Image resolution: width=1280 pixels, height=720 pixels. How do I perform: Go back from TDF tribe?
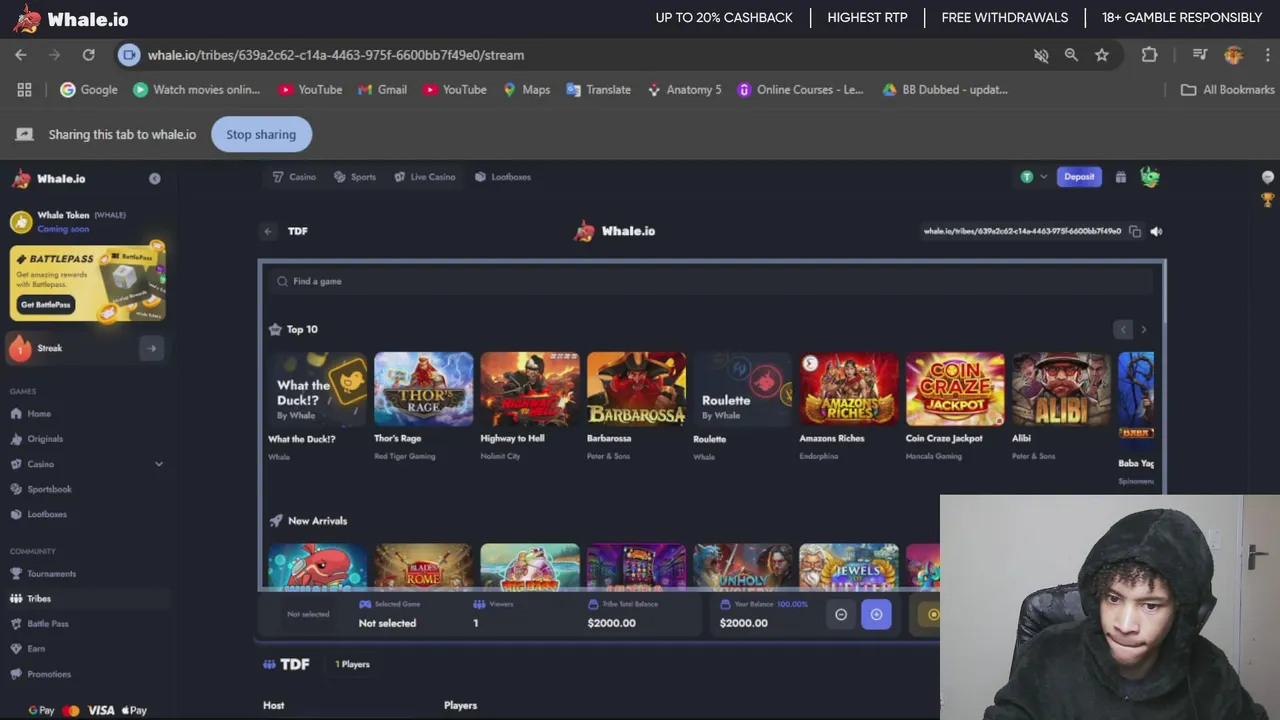pyautogui.click(x=268, y=231)
